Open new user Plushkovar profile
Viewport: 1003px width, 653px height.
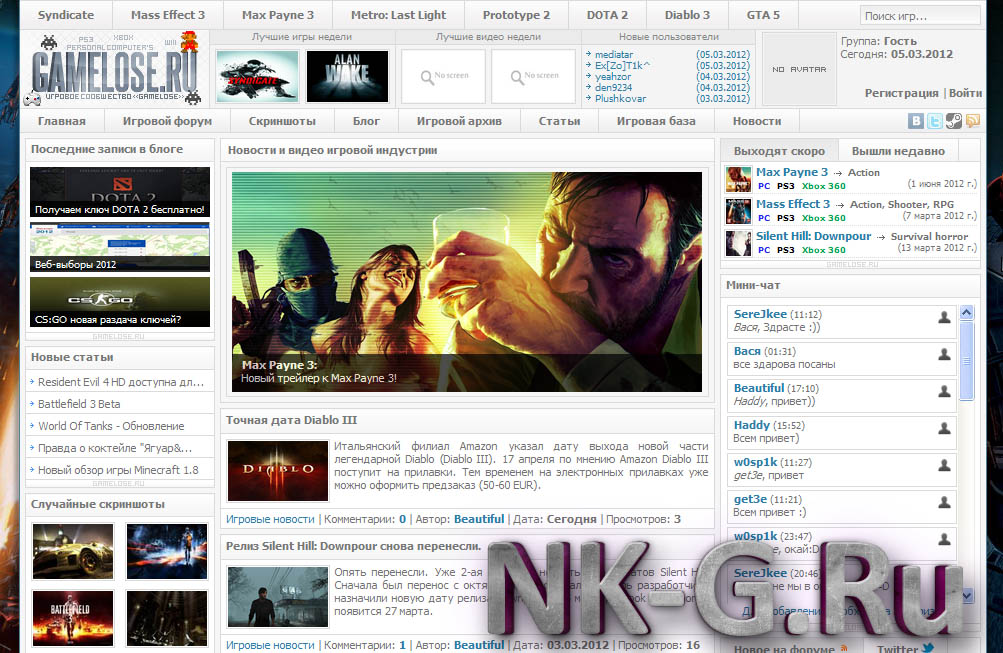click(x=620, y=98)
